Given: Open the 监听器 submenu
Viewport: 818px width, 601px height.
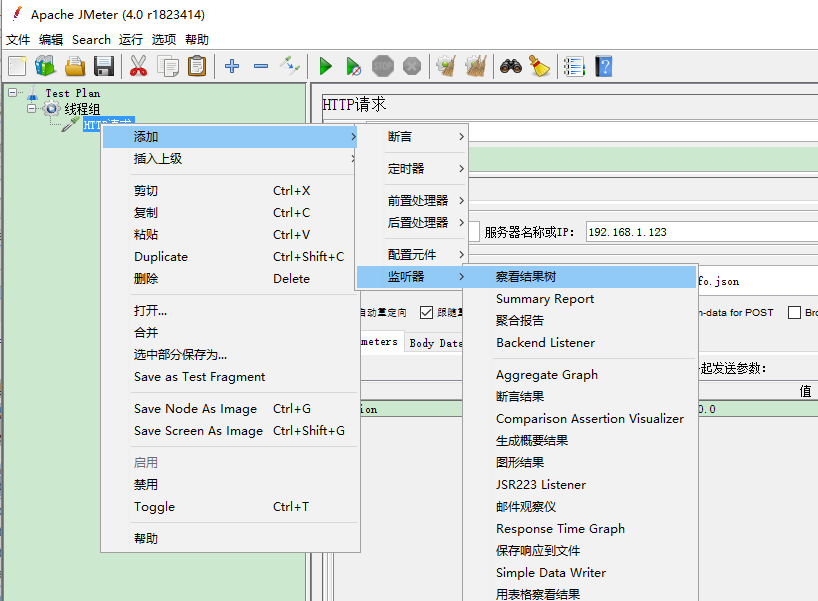Looking at the screenshot, I should click(411, 277).
